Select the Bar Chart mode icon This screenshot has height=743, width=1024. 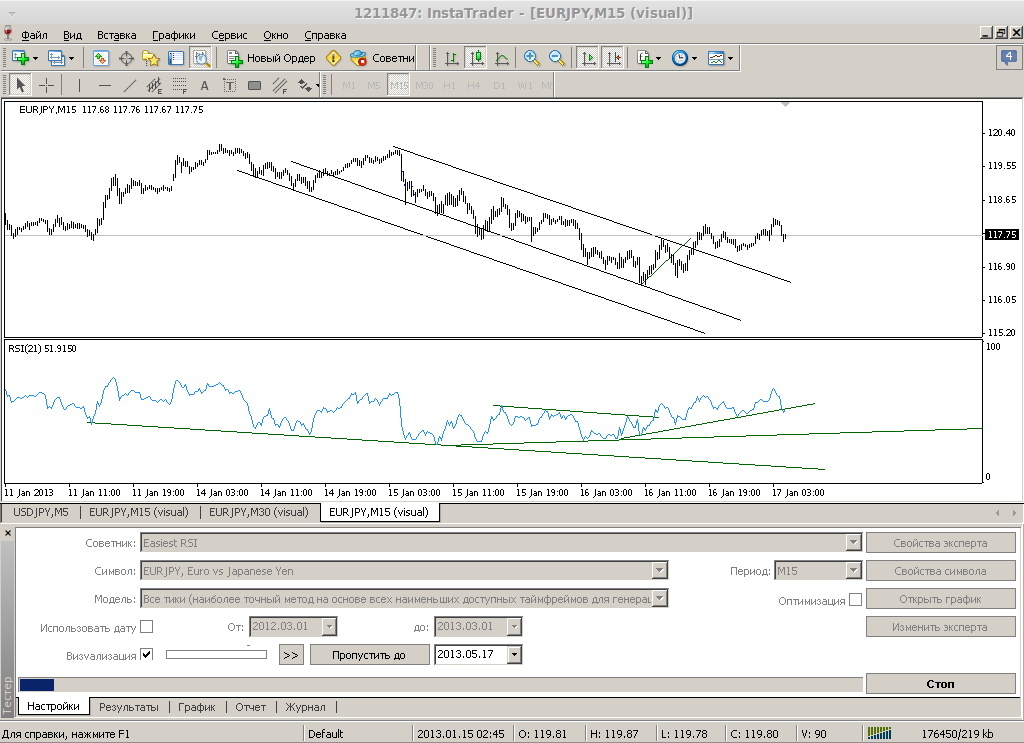[x=452, y=58]
